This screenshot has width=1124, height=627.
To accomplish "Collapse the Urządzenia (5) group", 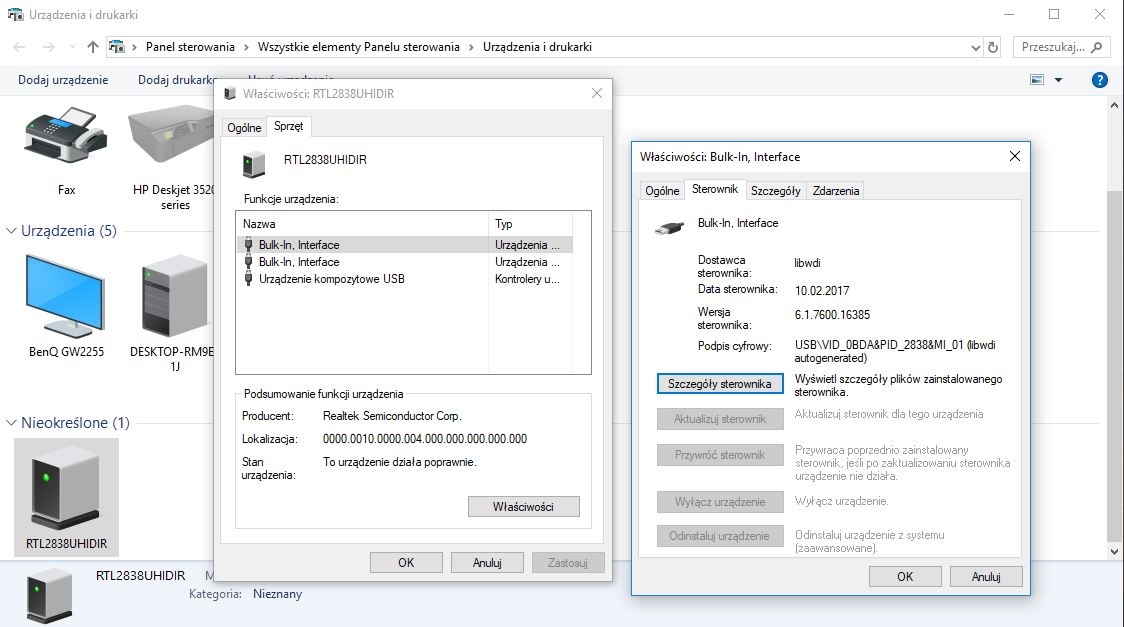I will (11, 231).
